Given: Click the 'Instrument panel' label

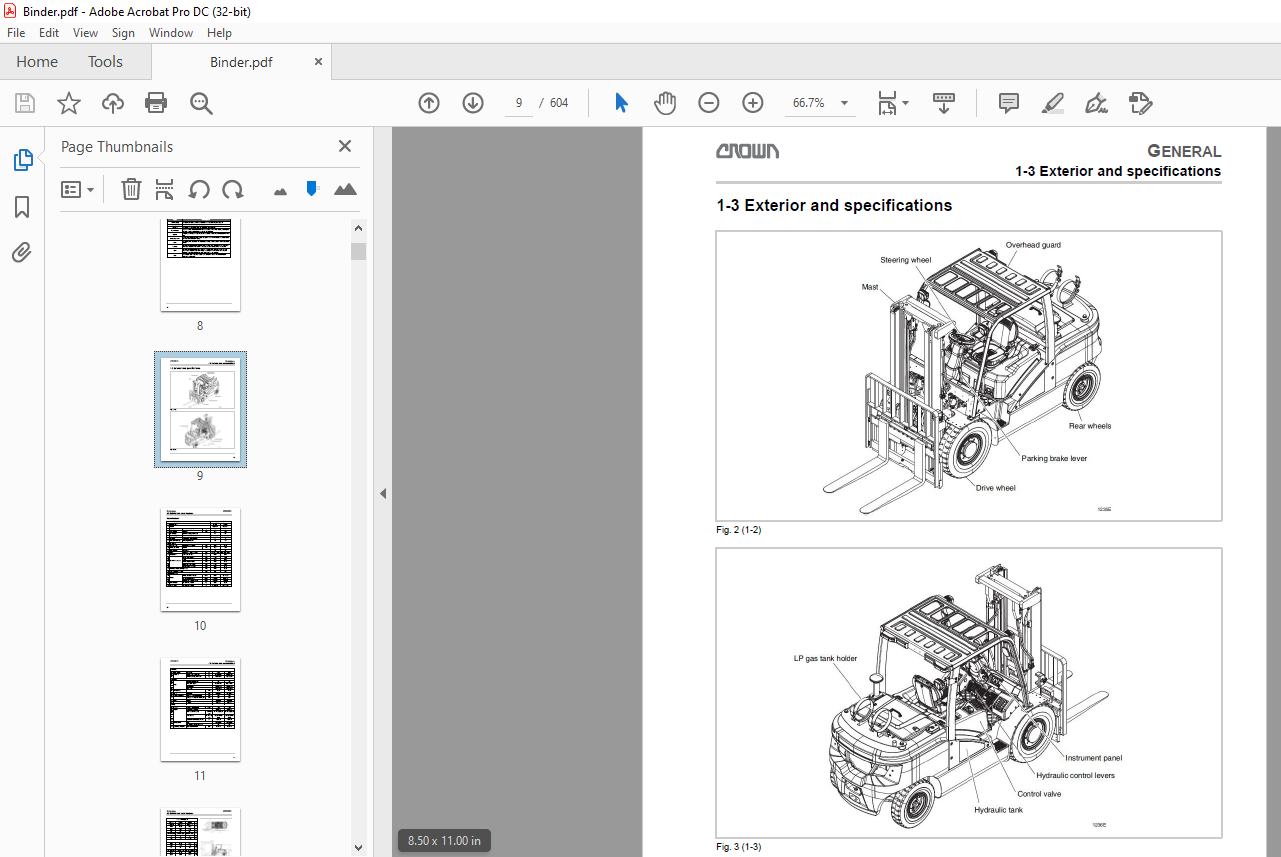Looking at the screenshot, I should coord(1093,759).
